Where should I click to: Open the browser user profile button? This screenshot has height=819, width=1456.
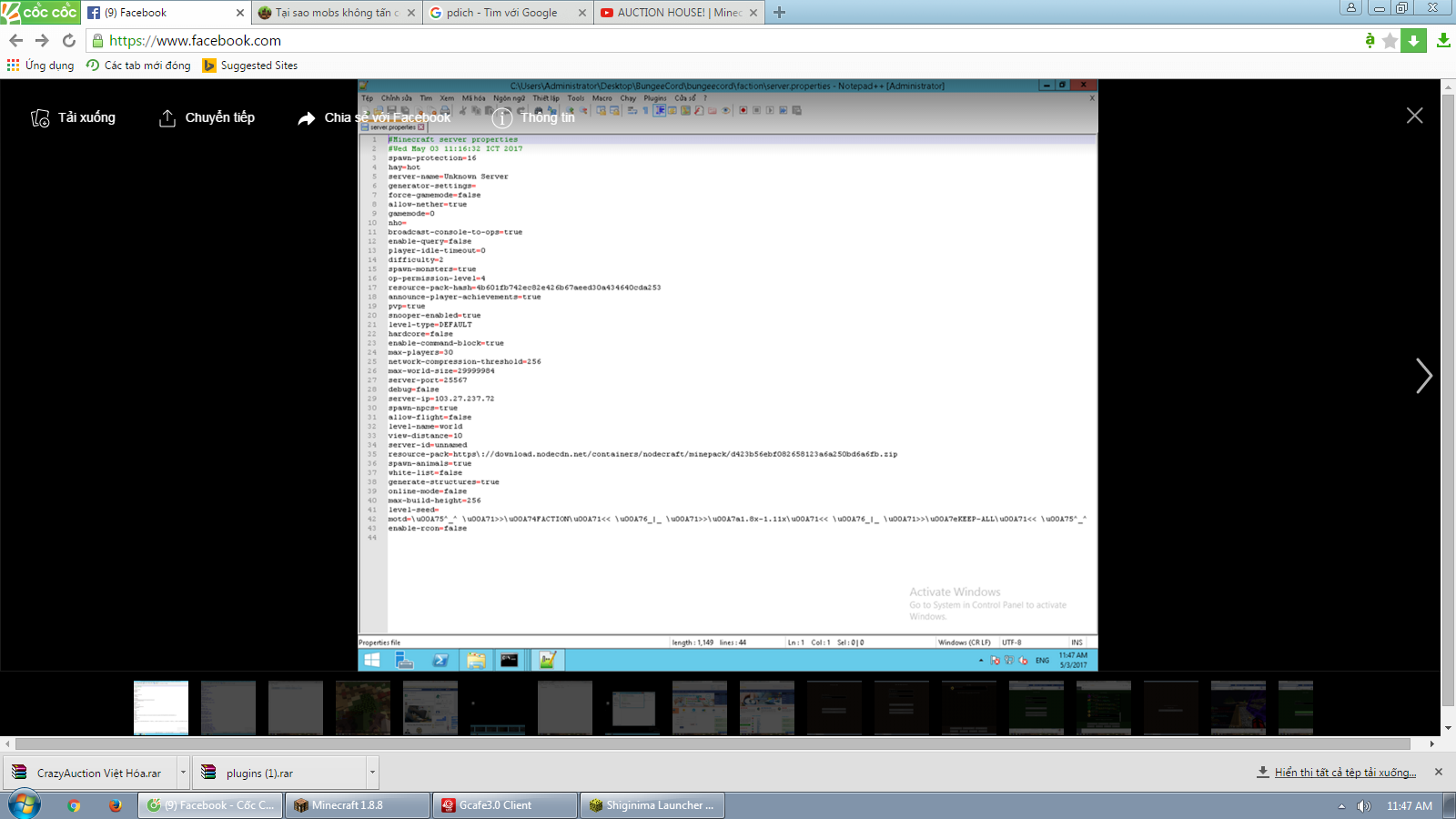tap(1351, 7)
